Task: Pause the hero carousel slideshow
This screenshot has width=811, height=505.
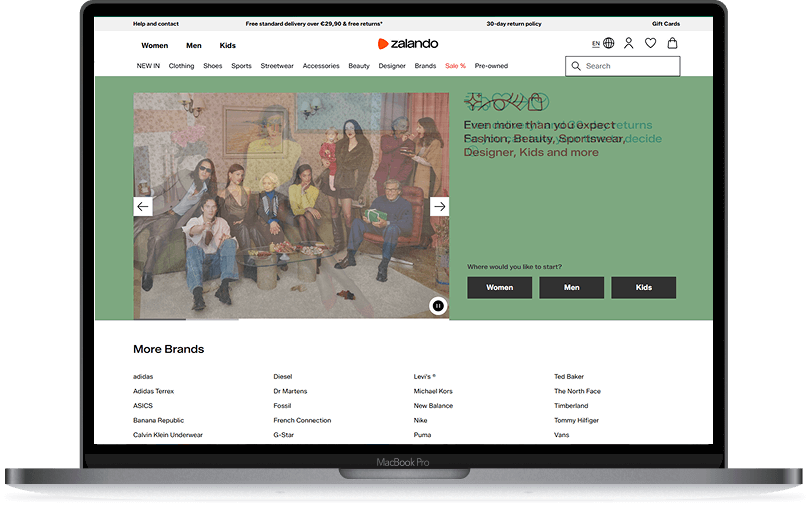Action: point(438,305)
